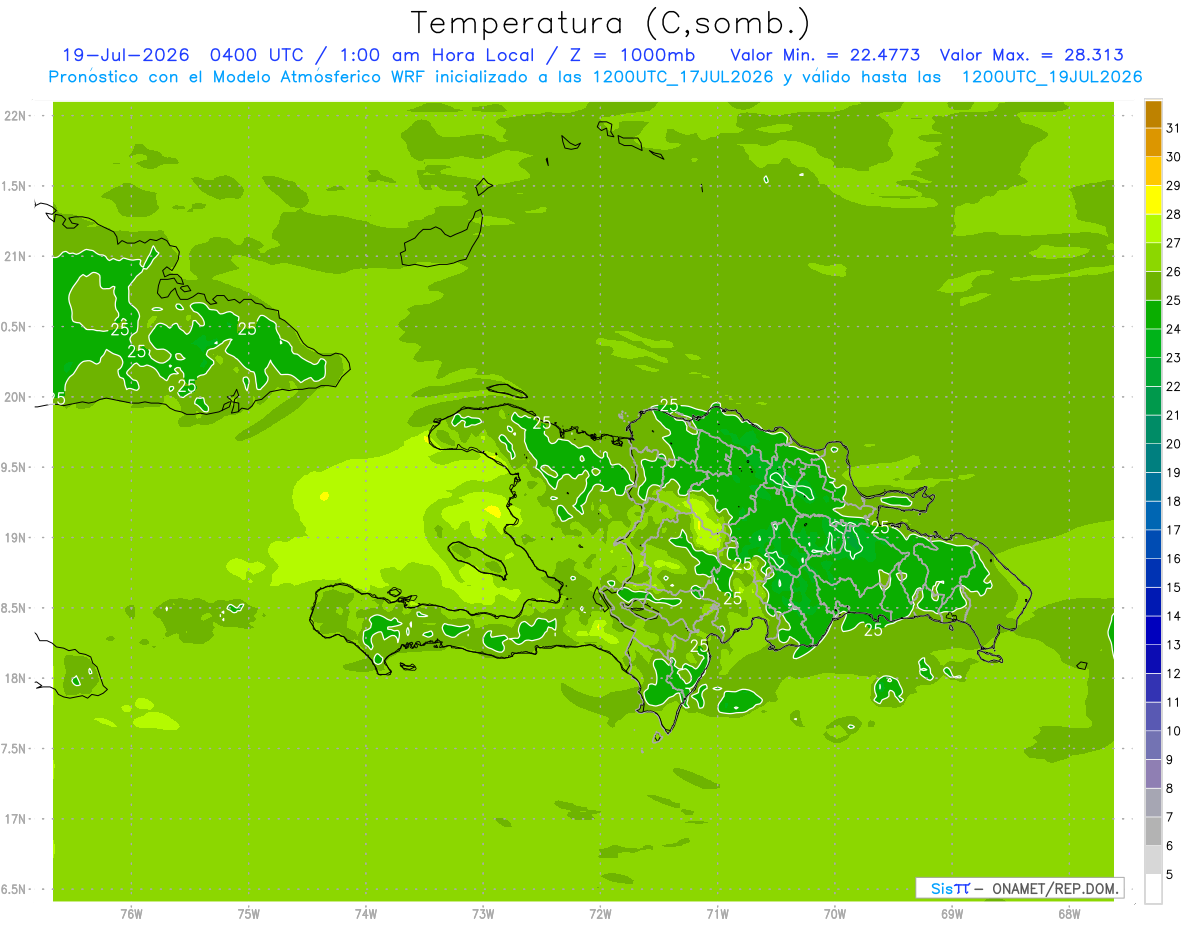Click the "22N" latitude label
The image size is (1200, 927).
pyautogui.click(x=15, y=116)
